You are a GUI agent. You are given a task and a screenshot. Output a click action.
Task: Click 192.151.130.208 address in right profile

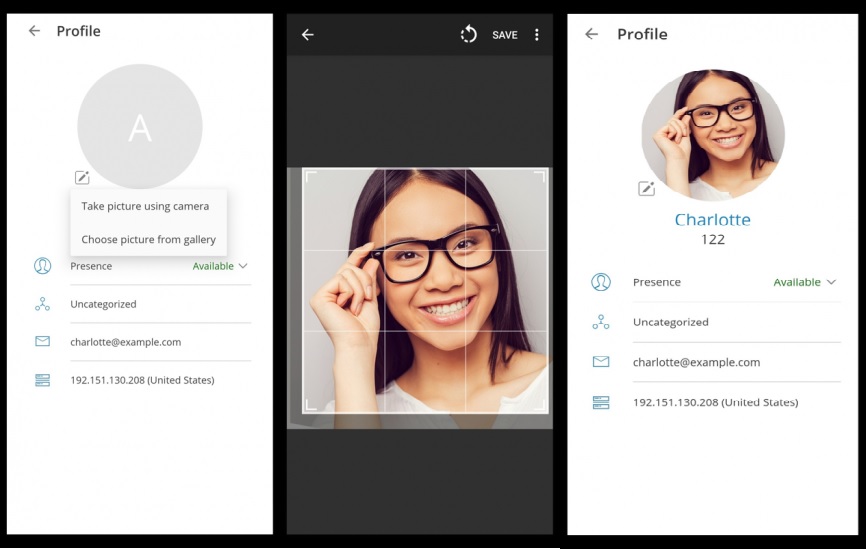coord(715,402)
